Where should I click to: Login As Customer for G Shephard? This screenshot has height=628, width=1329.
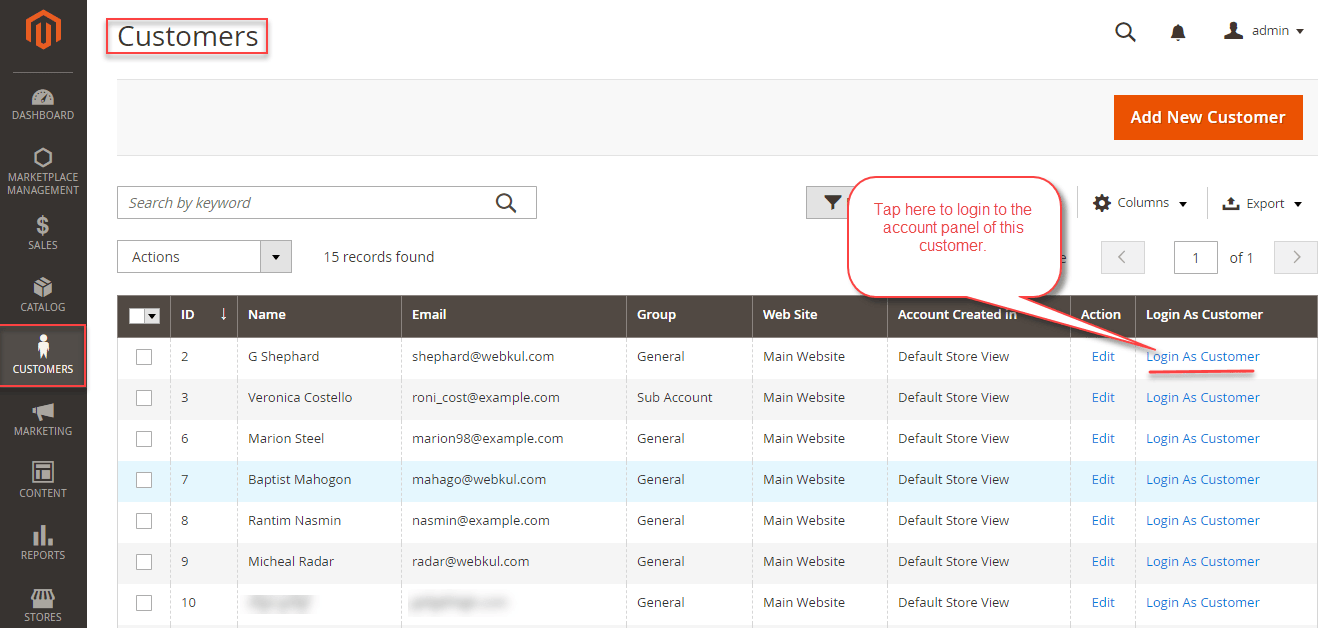point(1203,356)
